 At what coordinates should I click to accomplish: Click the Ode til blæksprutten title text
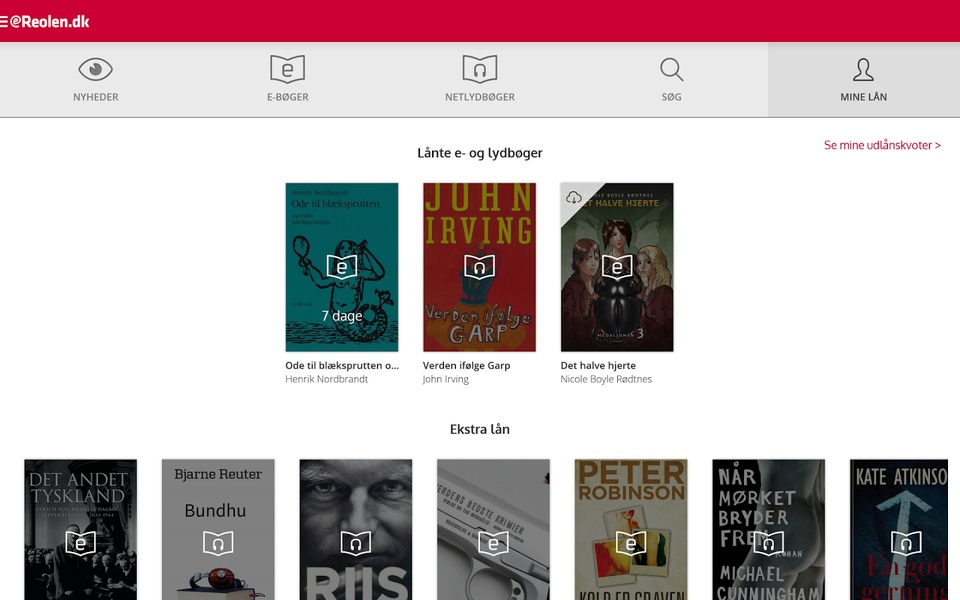(342, 366)
